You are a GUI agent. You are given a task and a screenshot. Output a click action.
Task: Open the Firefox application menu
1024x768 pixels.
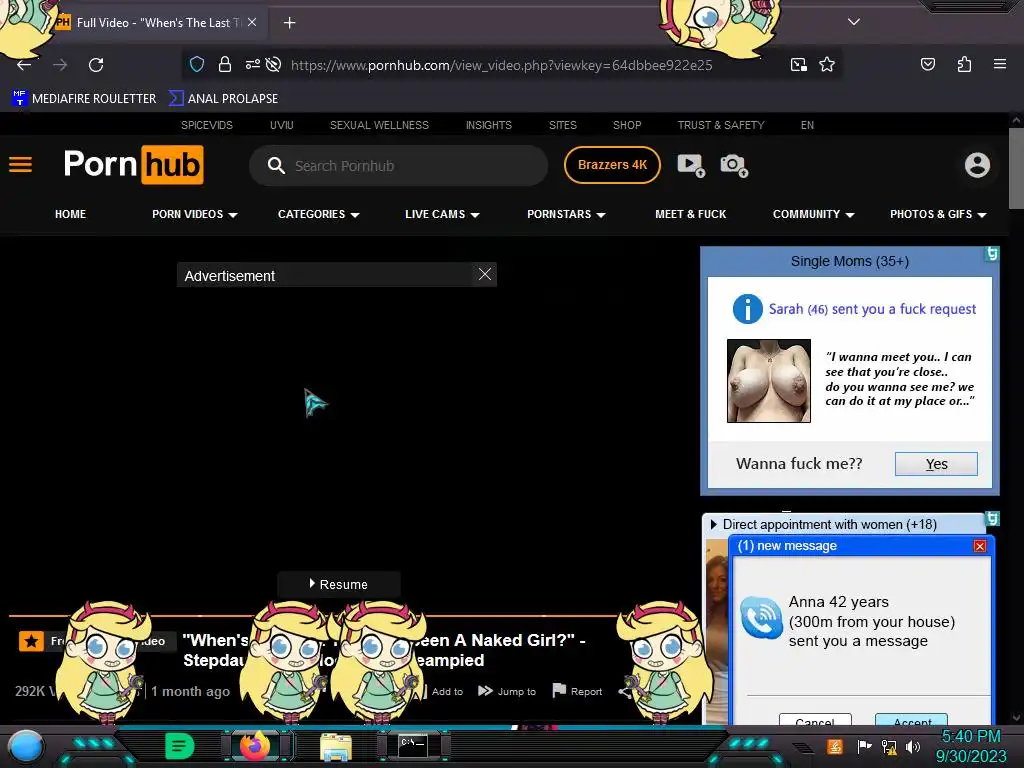[x=1000, y=64]
